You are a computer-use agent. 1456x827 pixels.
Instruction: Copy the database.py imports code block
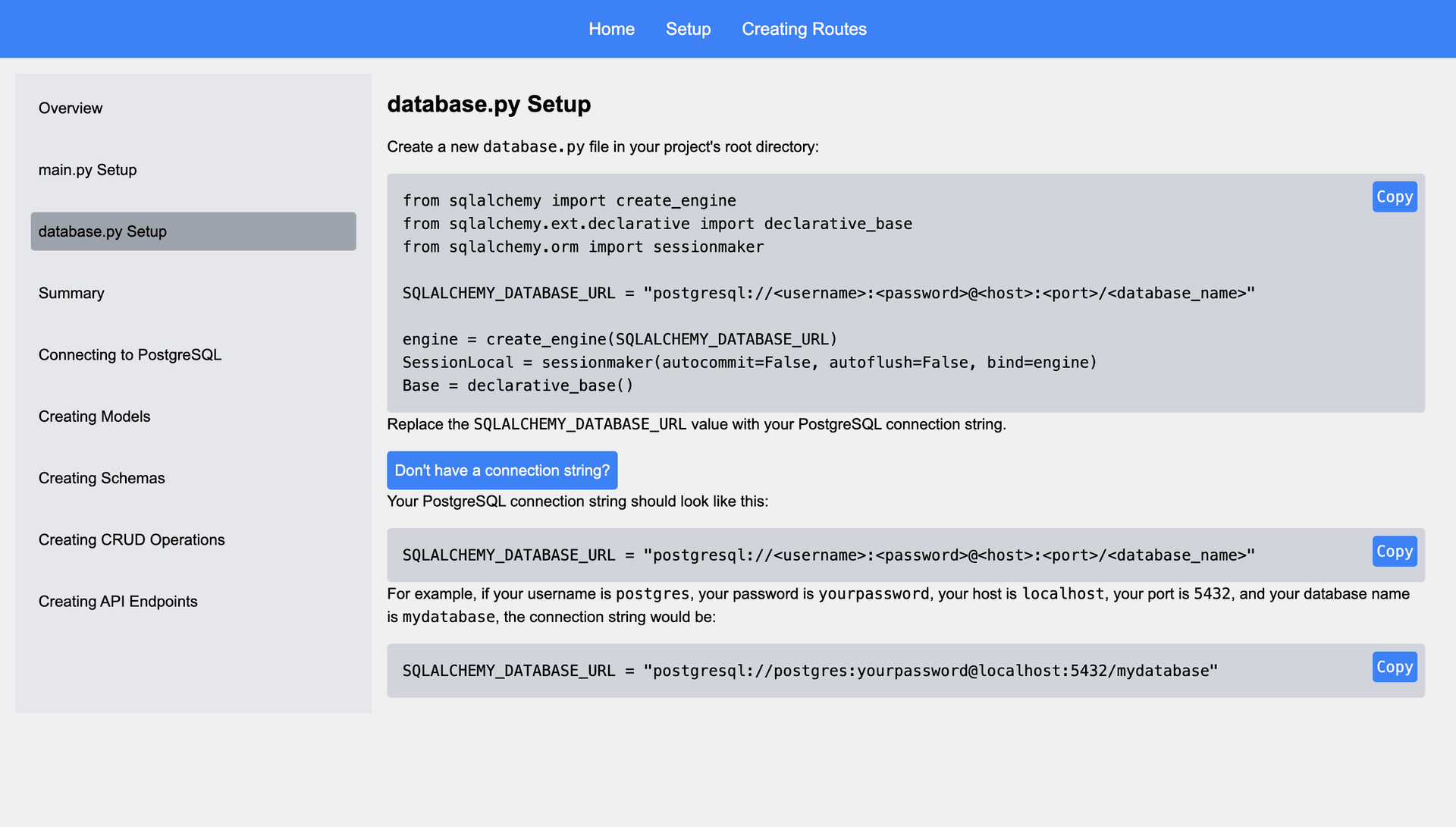tap(1395, 197)
